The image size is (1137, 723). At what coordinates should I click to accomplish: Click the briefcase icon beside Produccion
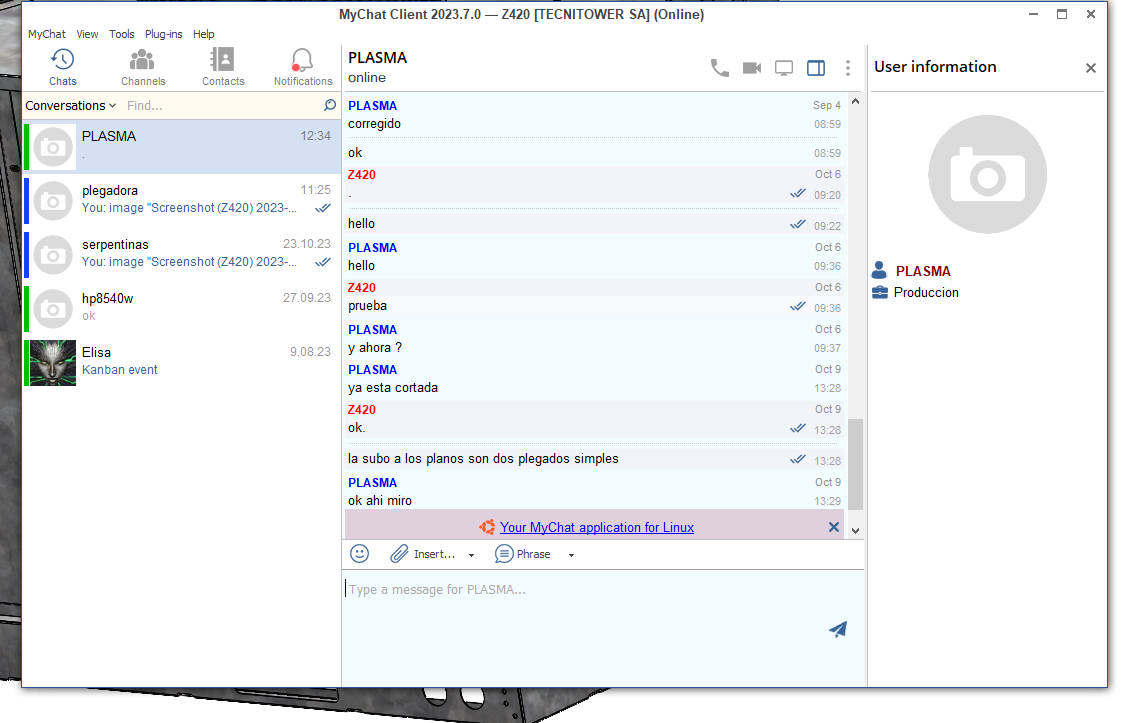pyautogui.click(x=880, y=292)
